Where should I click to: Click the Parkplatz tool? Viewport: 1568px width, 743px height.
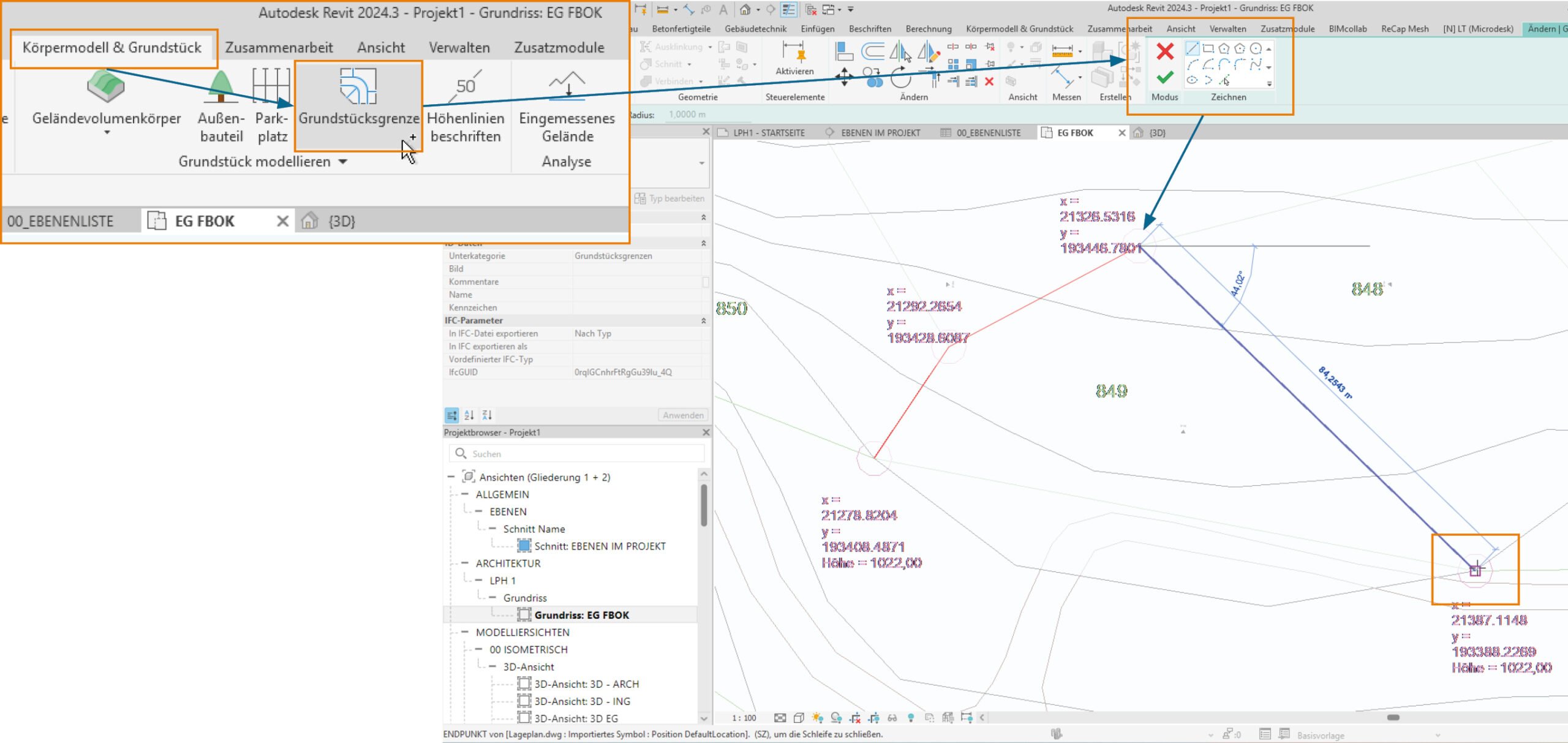(272, 106)
